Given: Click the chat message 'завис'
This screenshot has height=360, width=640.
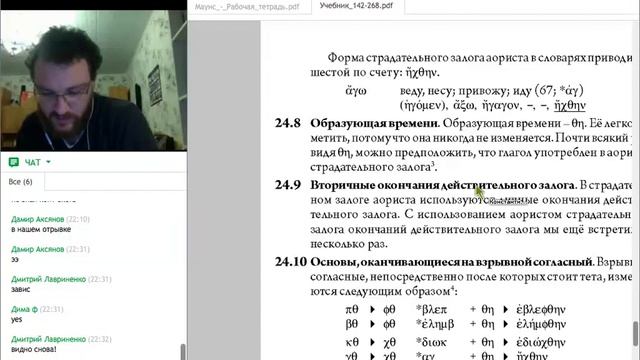Looking at the screenshot, I should point(20,289).
